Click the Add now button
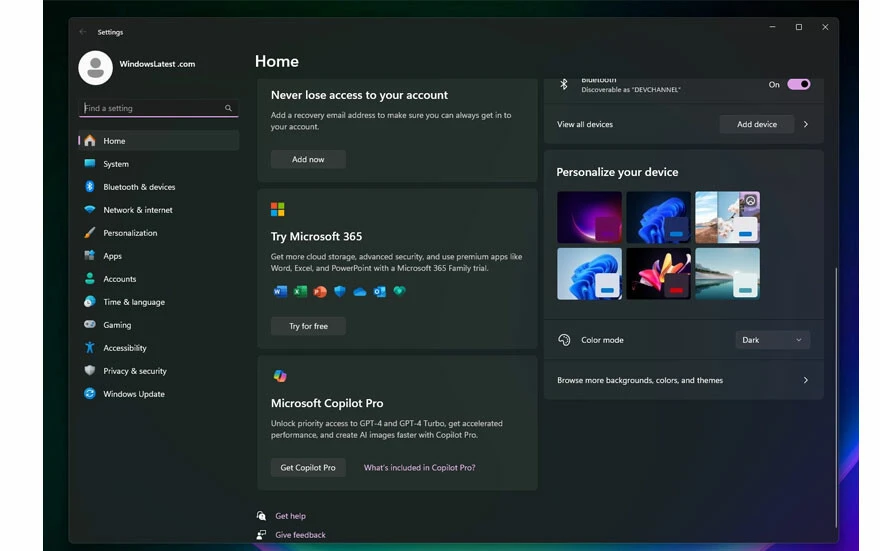The image size is (880, 551). tap(308, 159)
